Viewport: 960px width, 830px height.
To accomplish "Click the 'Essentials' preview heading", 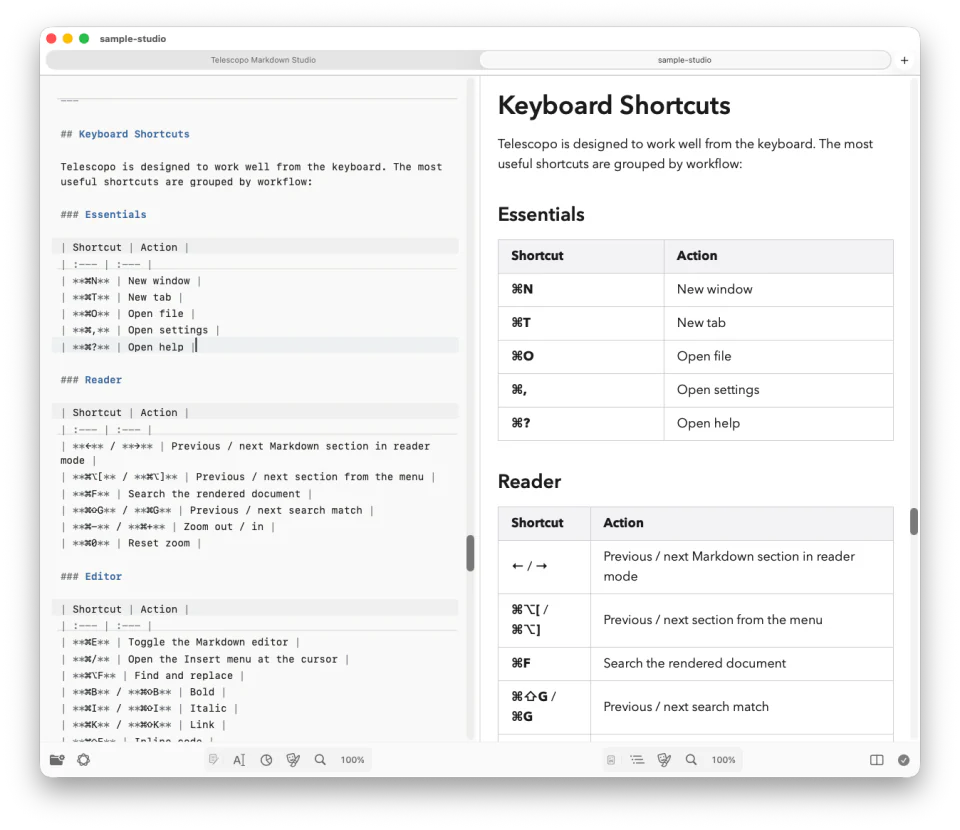I will [x=541, y=214].
